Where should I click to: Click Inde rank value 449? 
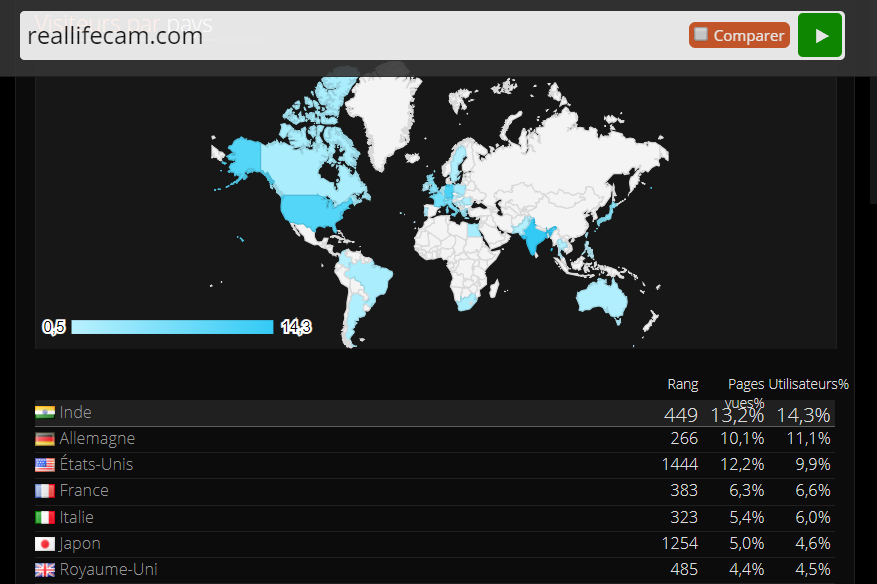(x=681, y=415)
